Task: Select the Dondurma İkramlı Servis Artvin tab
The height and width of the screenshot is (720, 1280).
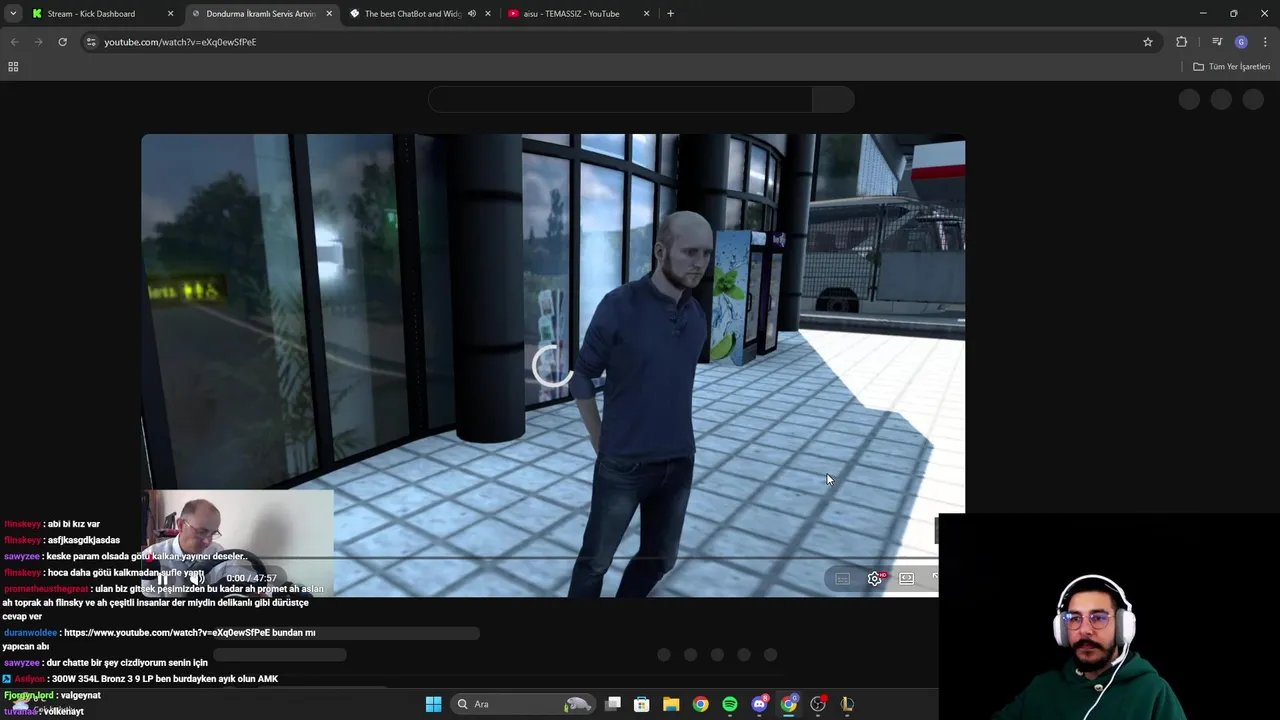Action: (x=260, y=14)
